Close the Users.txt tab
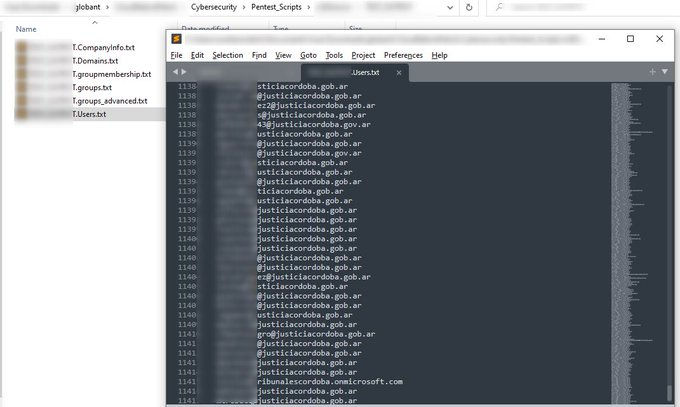Viewport: 680px width, 407px height. (x=399, y=72)
